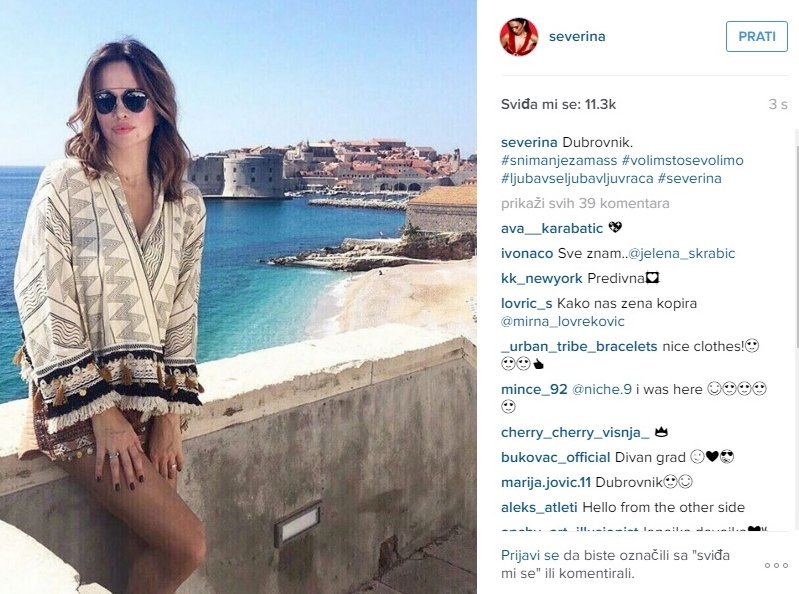This screenshot has height=594, width=799.
Task: Open _urban_tribe_bracelets profile
Action: [579, 346]
